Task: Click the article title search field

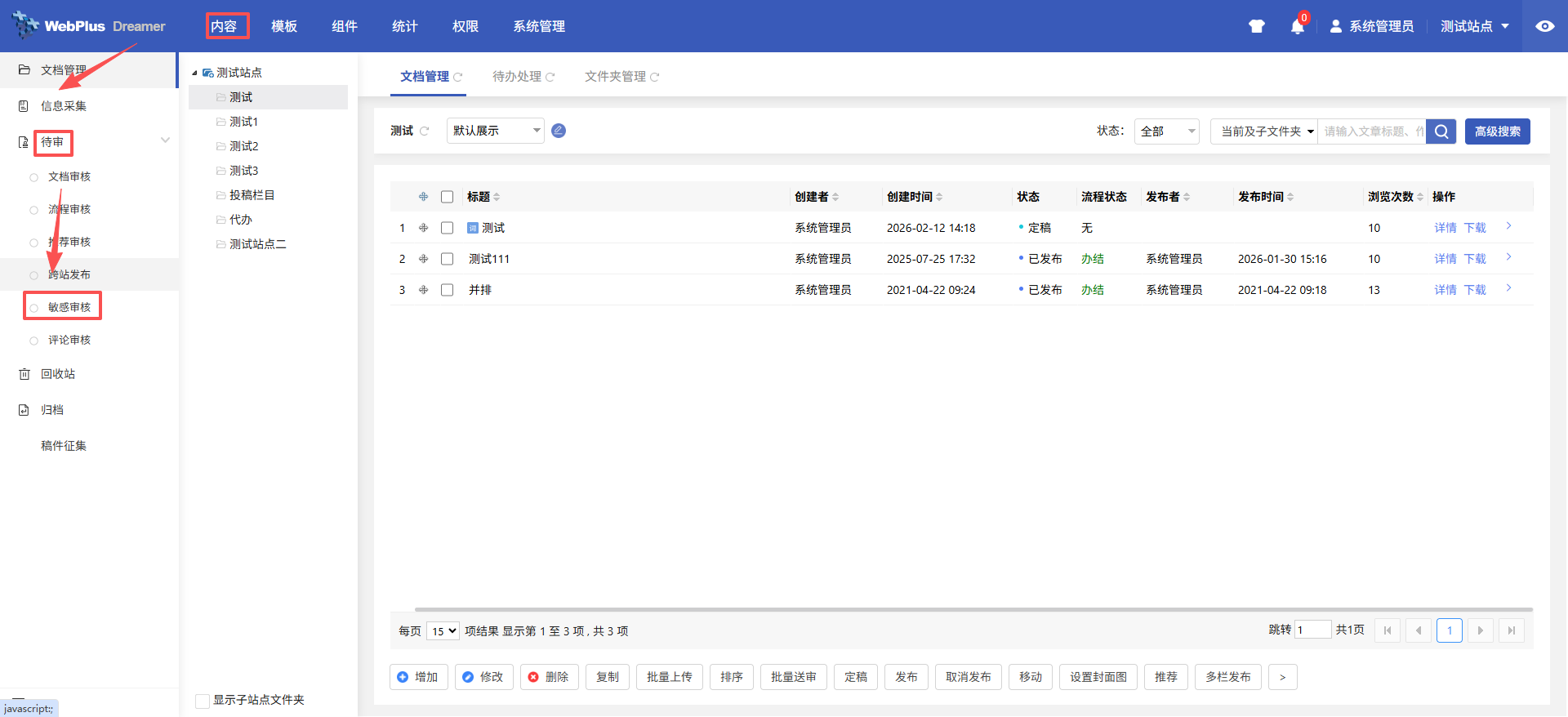Action: (x=1371, y=131)
